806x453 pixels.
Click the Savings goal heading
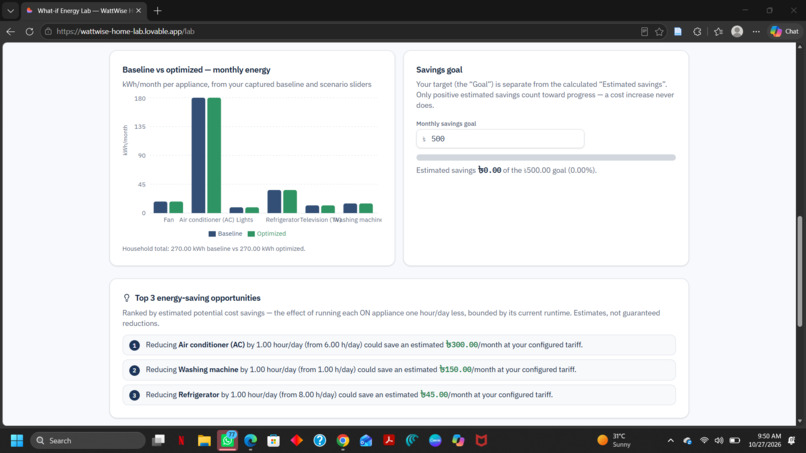pyautogui.click(x=439, y=69)
